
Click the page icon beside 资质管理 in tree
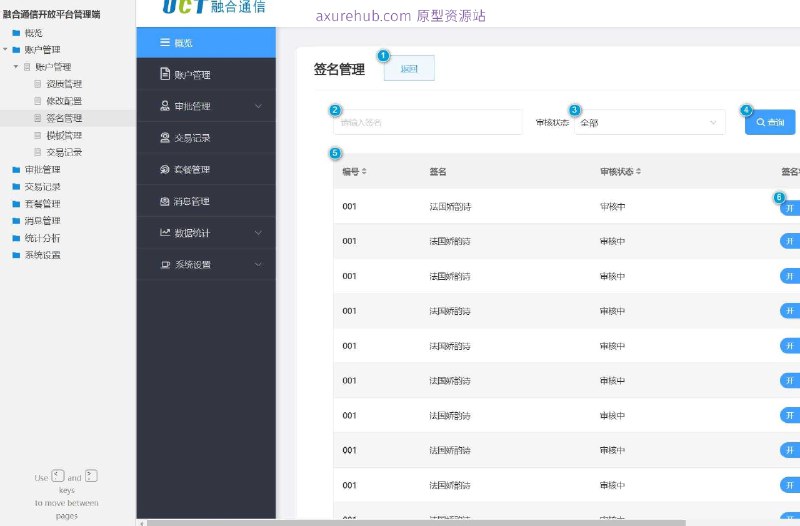pyautogui.click(x=37, y=84)
